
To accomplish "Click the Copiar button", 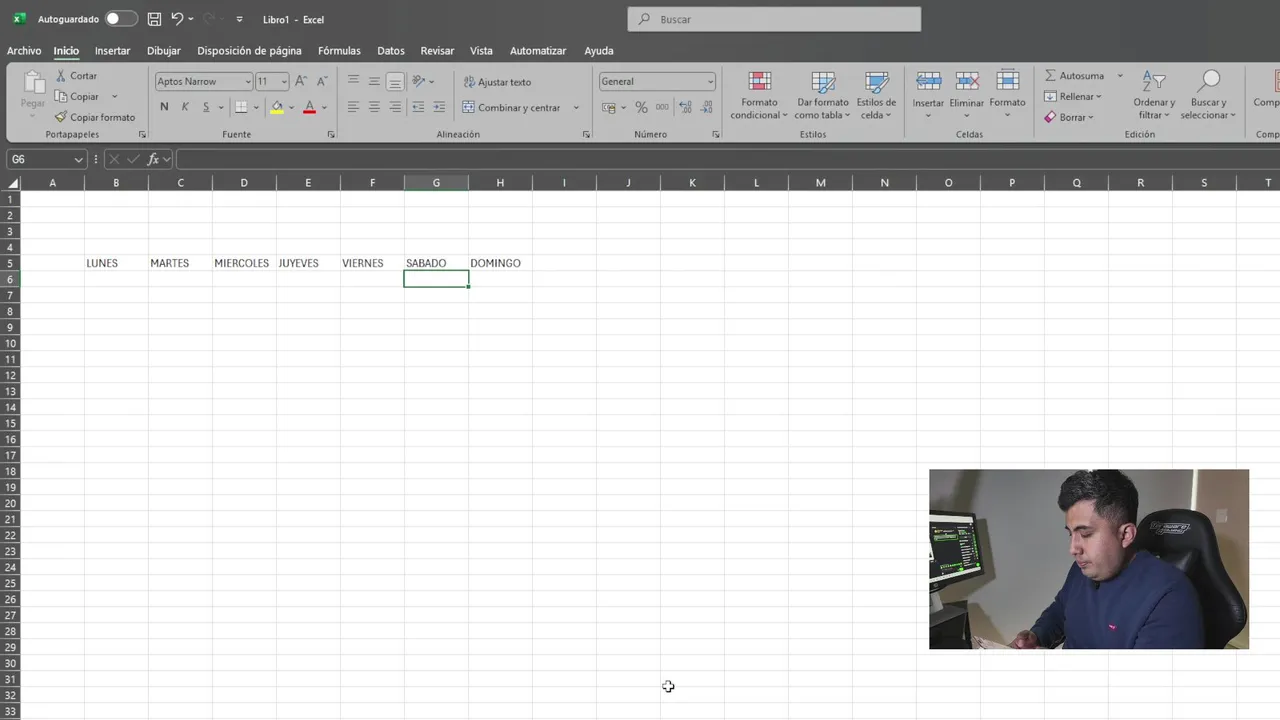I will tap(78, 97).
